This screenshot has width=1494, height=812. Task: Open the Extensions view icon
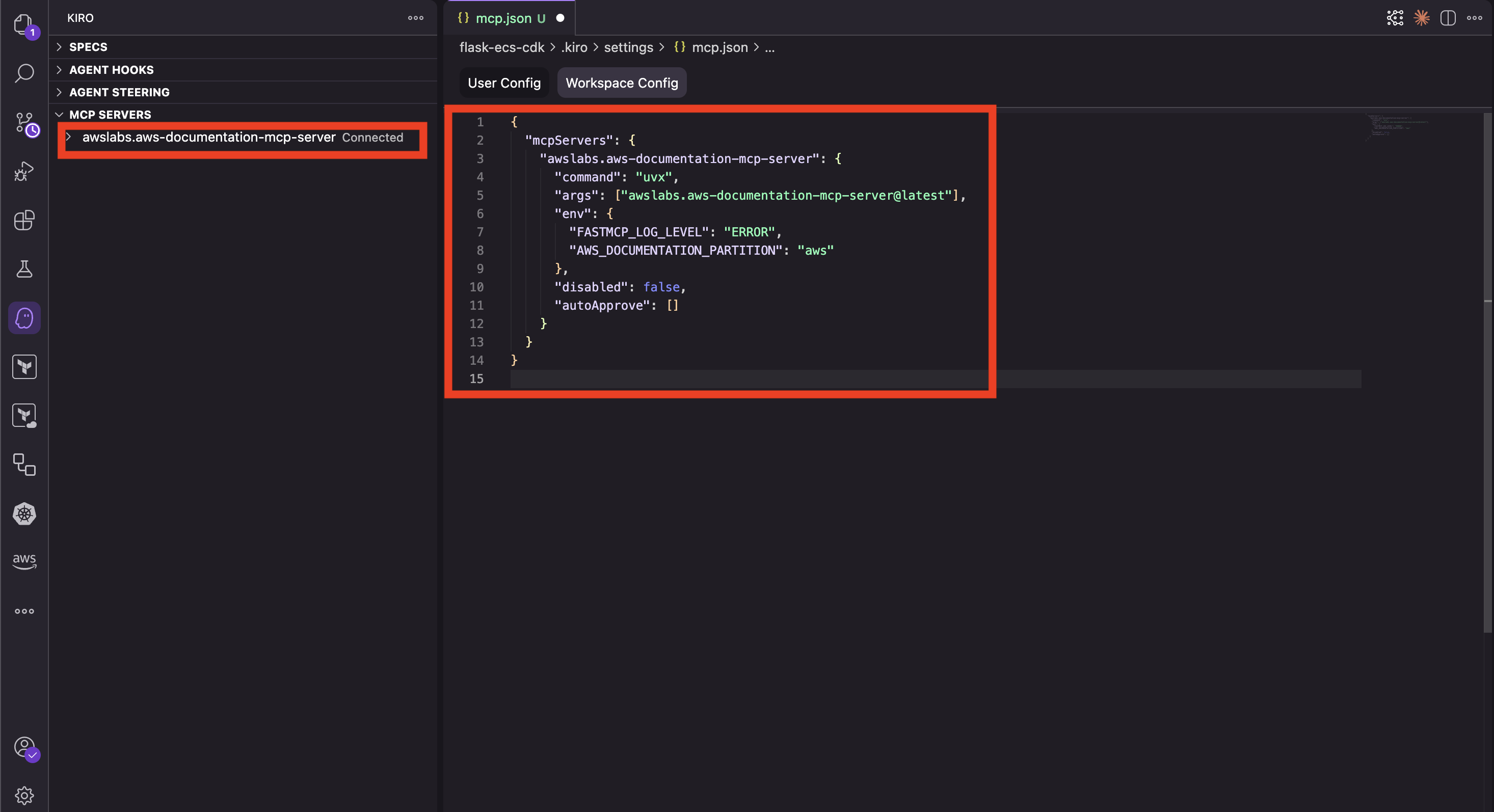click(x=24, y=221)
